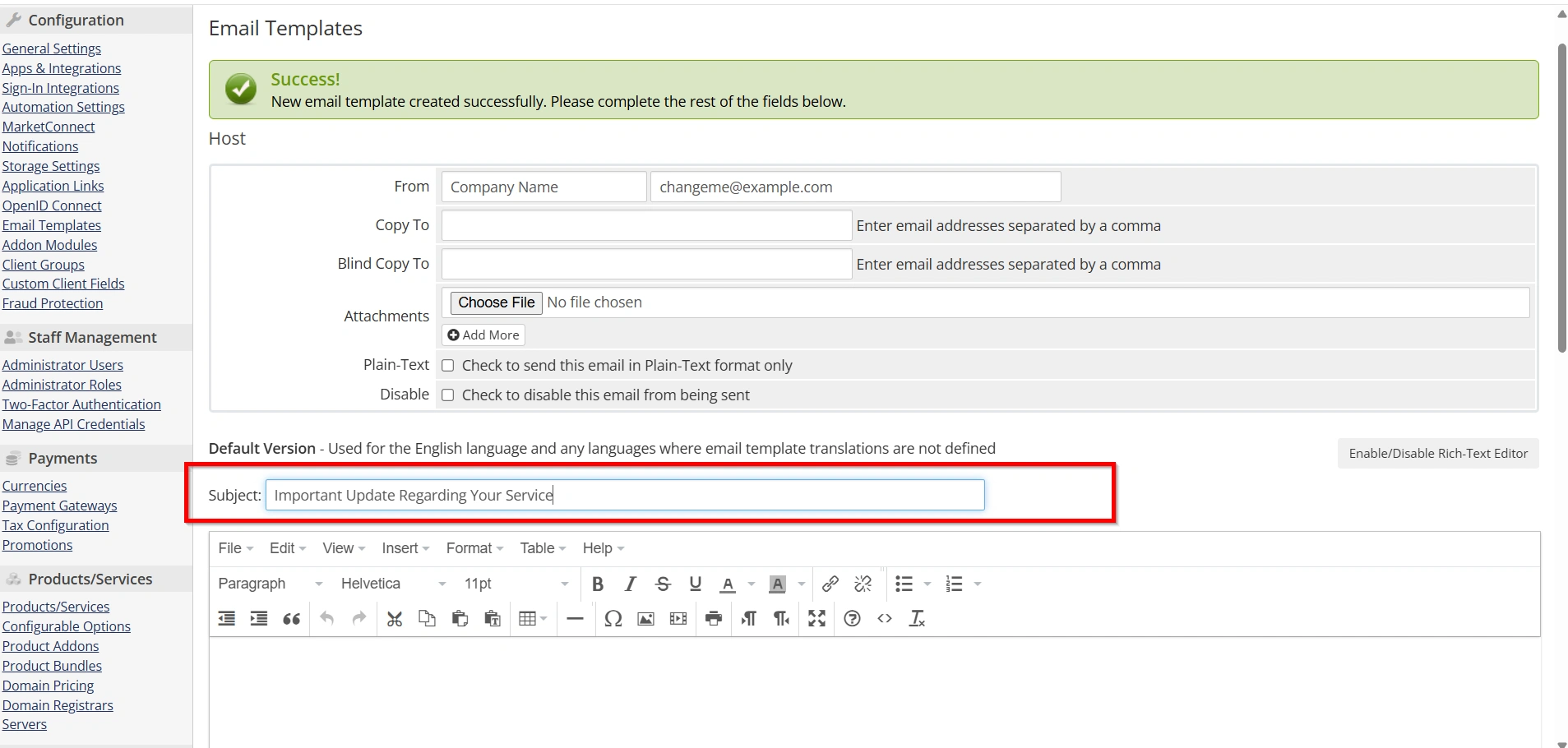This screenshot has width=1568, height=748.
Task: Click the Subject input field
Action: click(x=625, y=495)
